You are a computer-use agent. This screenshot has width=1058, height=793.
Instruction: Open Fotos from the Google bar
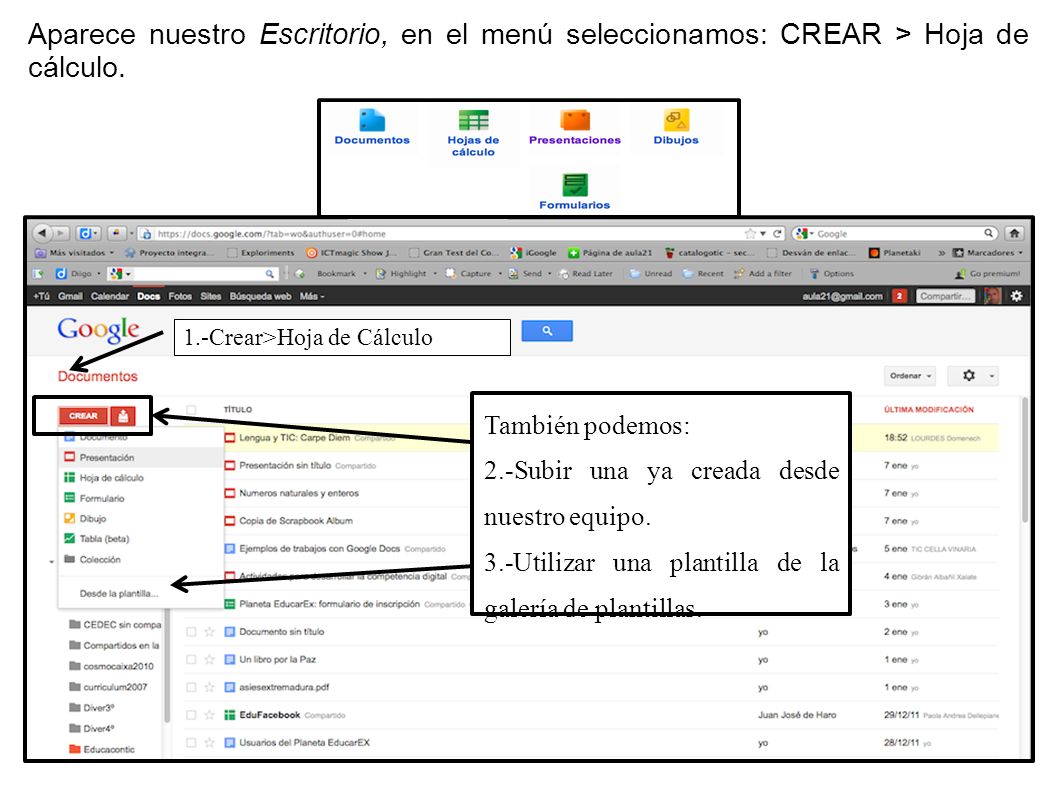180,296
